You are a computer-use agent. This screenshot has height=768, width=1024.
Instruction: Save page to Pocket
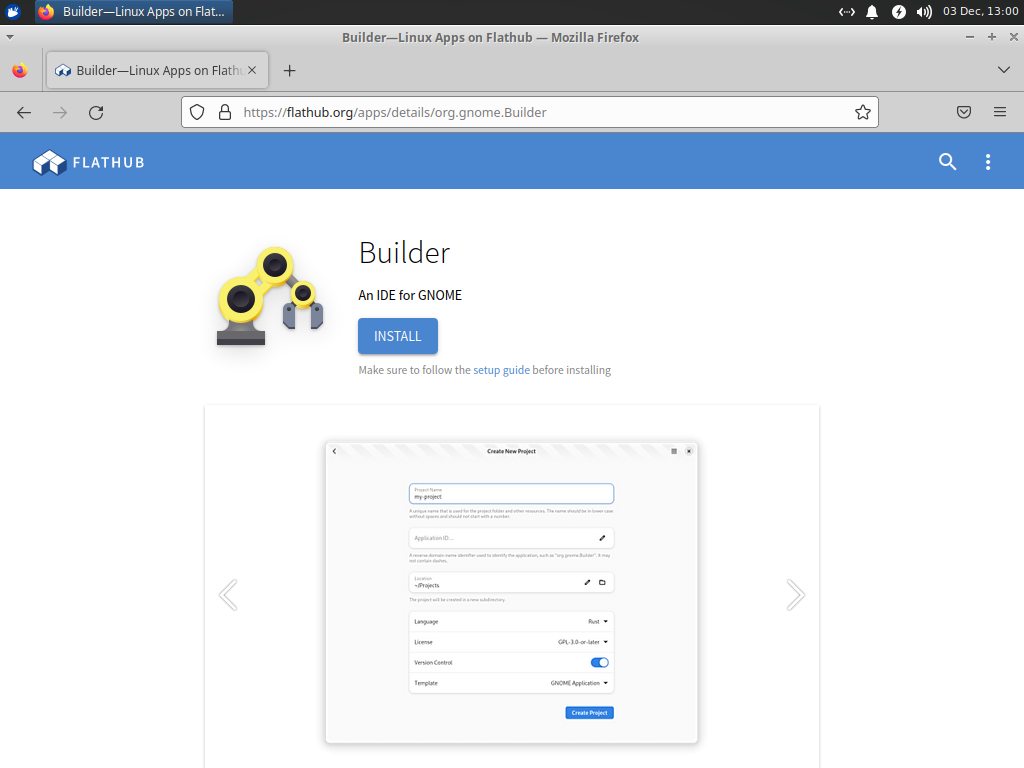(x=963, y=112)
